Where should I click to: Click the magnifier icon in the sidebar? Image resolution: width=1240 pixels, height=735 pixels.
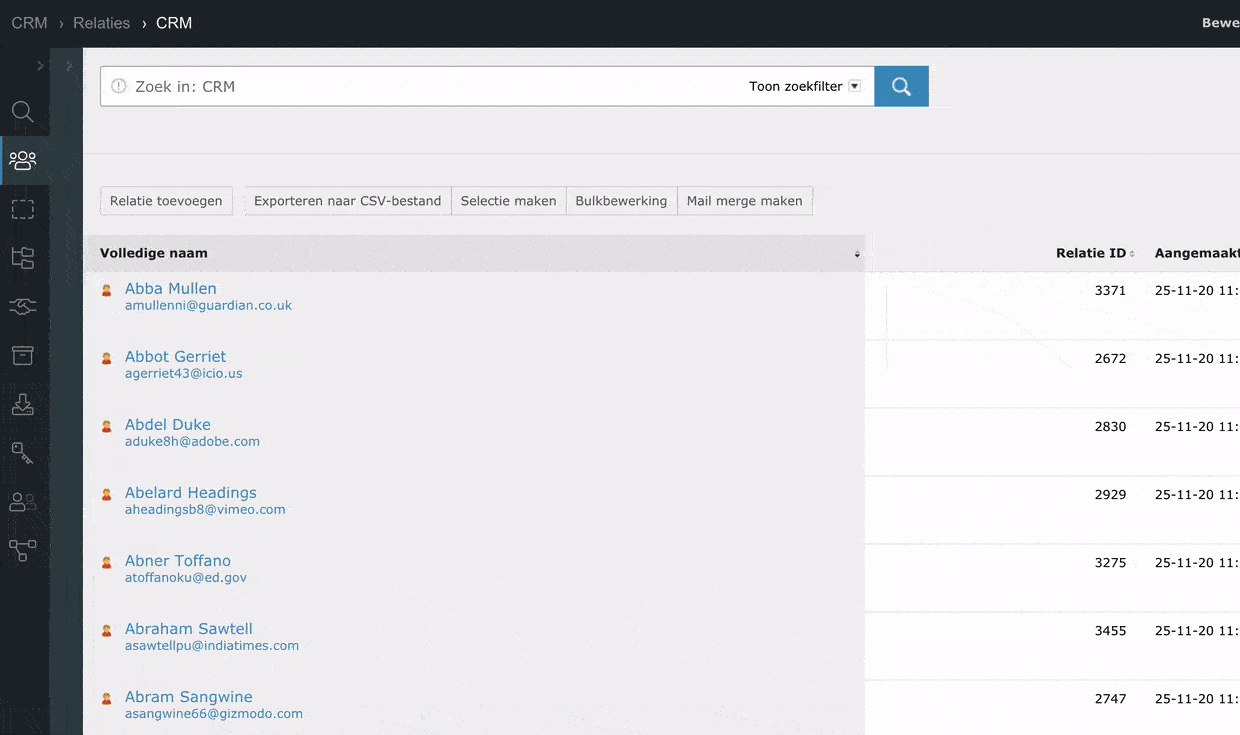pyautogui.click(x=22, y=112)
